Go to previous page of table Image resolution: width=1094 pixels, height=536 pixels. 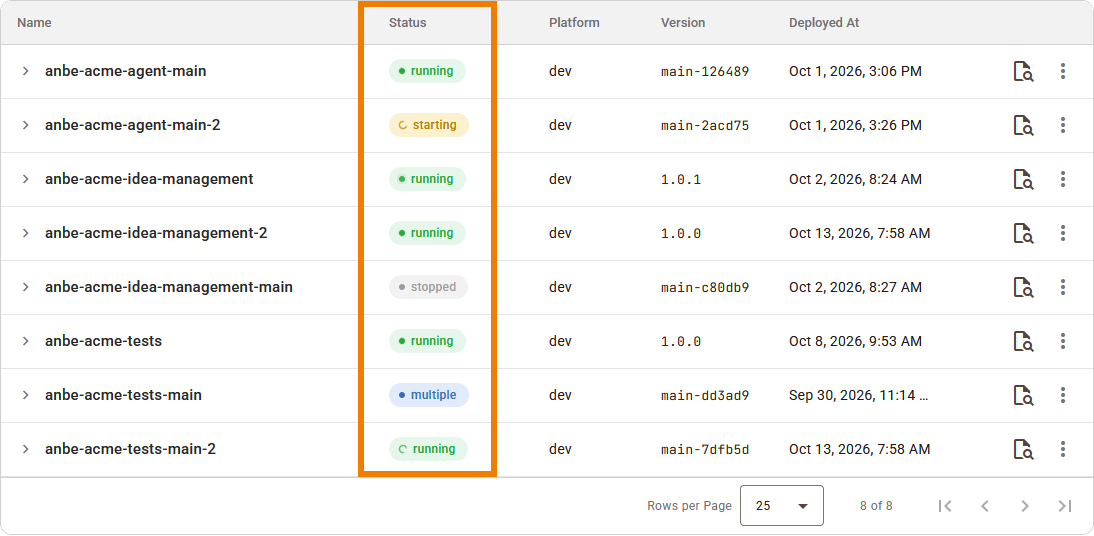(985, 506)
